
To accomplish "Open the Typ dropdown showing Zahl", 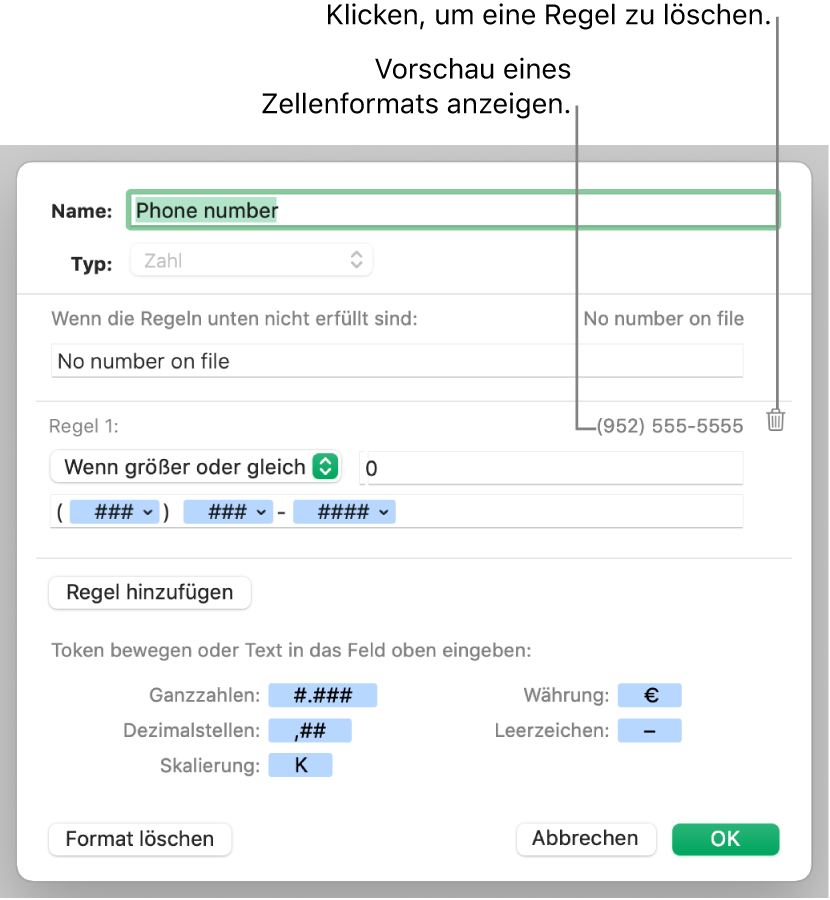I will [x=252, y=262].
